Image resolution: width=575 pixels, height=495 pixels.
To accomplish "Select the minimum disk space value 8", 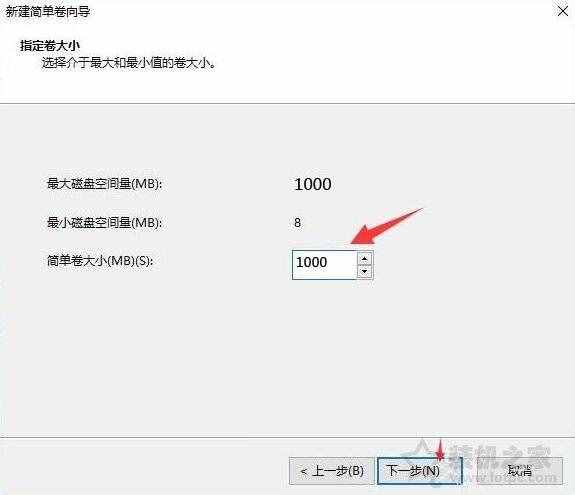I will click(297, 223).
